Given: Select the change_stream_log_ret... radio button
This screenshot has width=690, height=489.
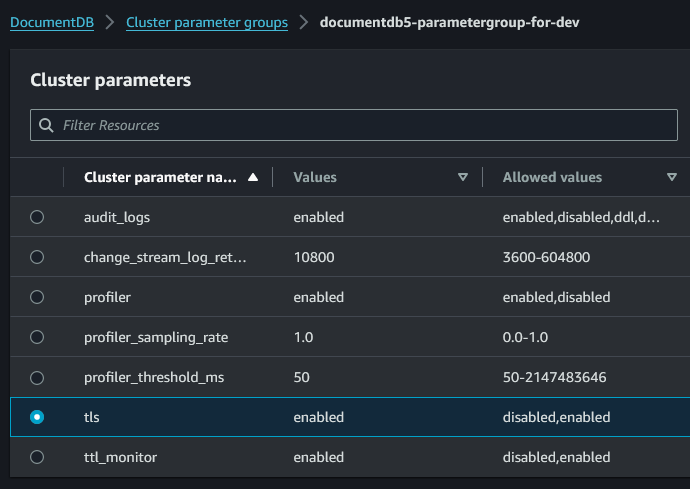Looking at the screenshot, I should point(37,257).
